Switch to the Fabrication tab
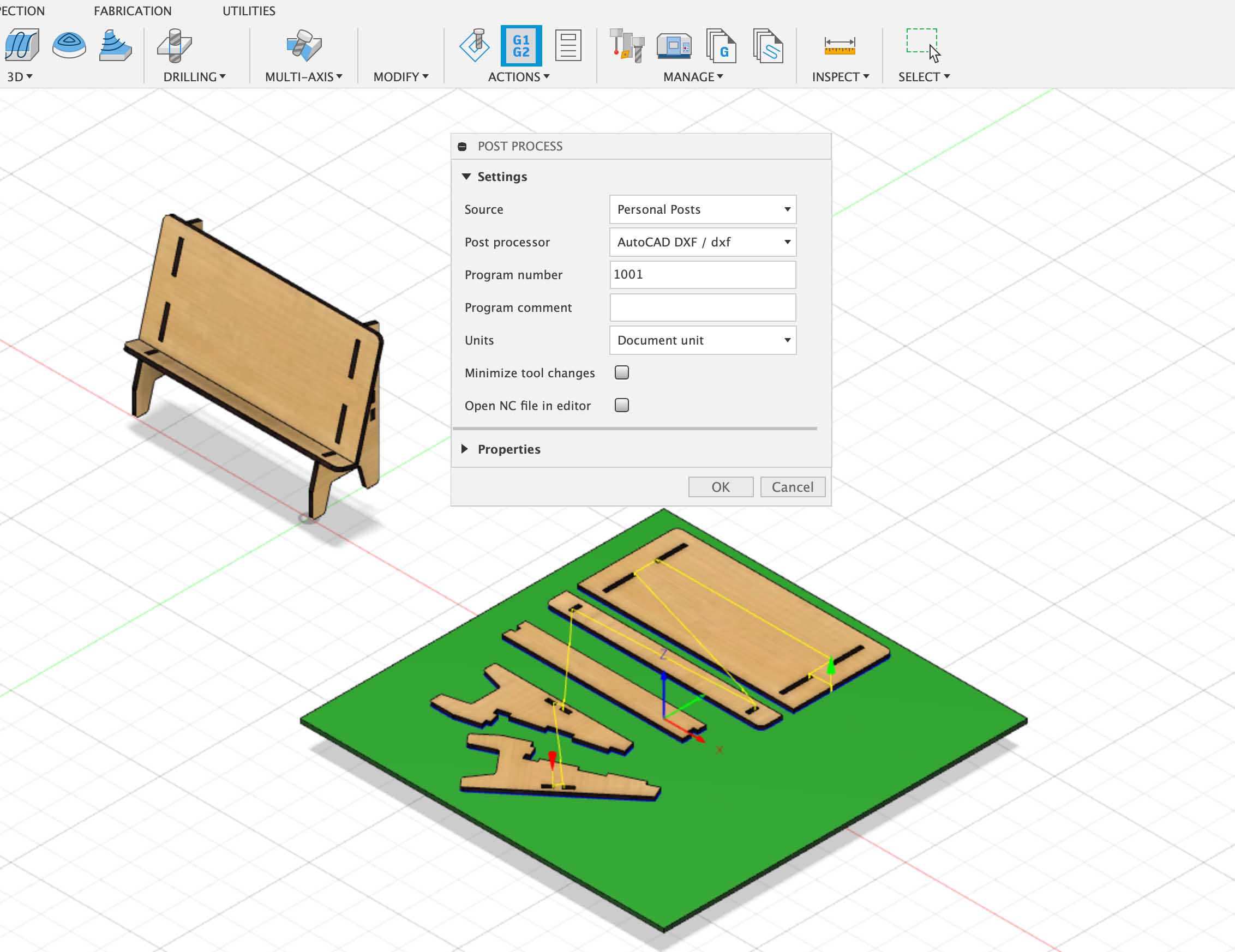This screenshot has width=1235, height=952. [x=133, y=11]
